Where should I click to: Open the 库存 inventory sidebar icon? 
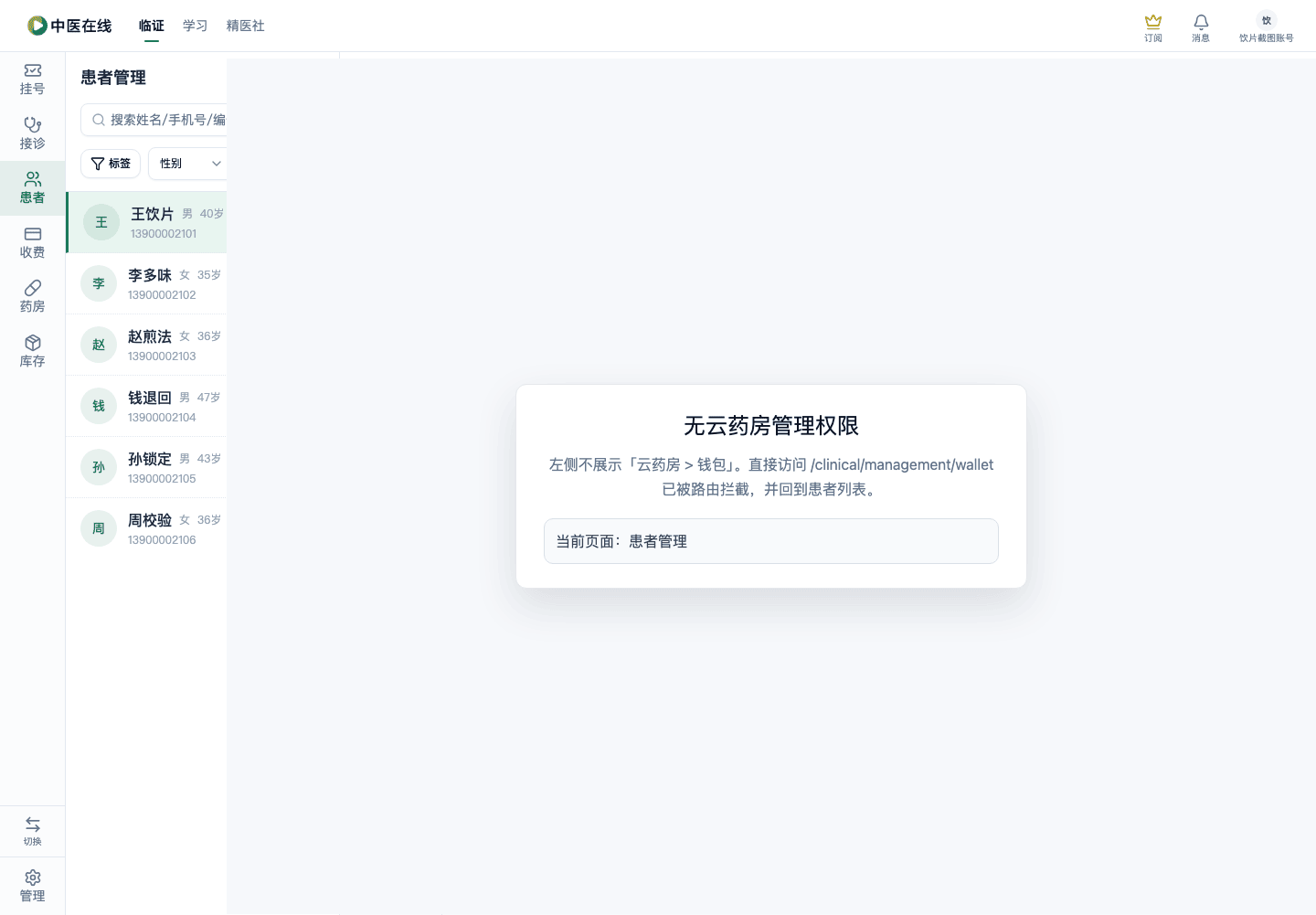point(32,352)
